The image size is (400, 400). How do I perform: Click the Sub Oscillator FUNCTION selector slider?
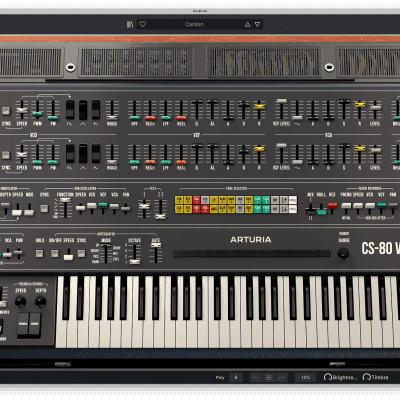click(x=65, y=200)
